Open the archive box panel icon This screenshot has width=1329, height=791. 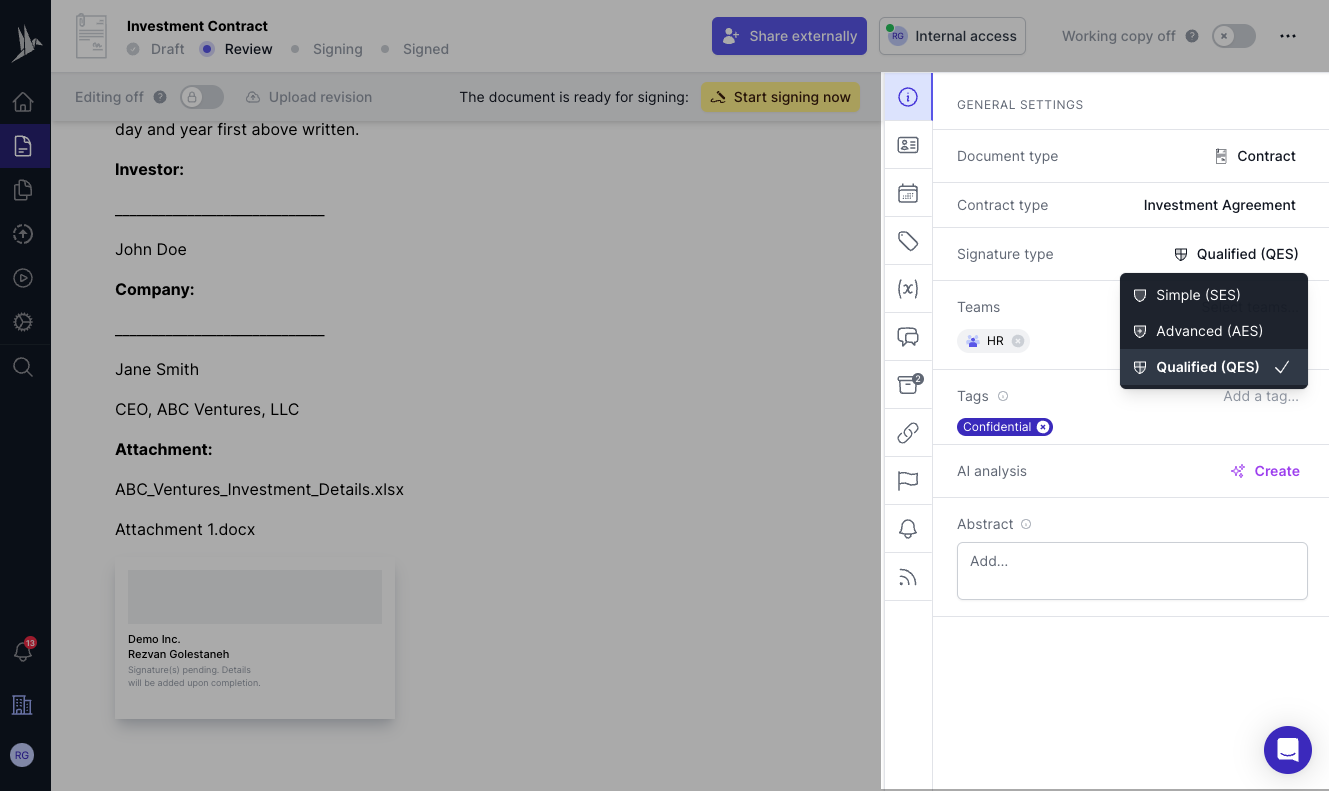(908, 385)
